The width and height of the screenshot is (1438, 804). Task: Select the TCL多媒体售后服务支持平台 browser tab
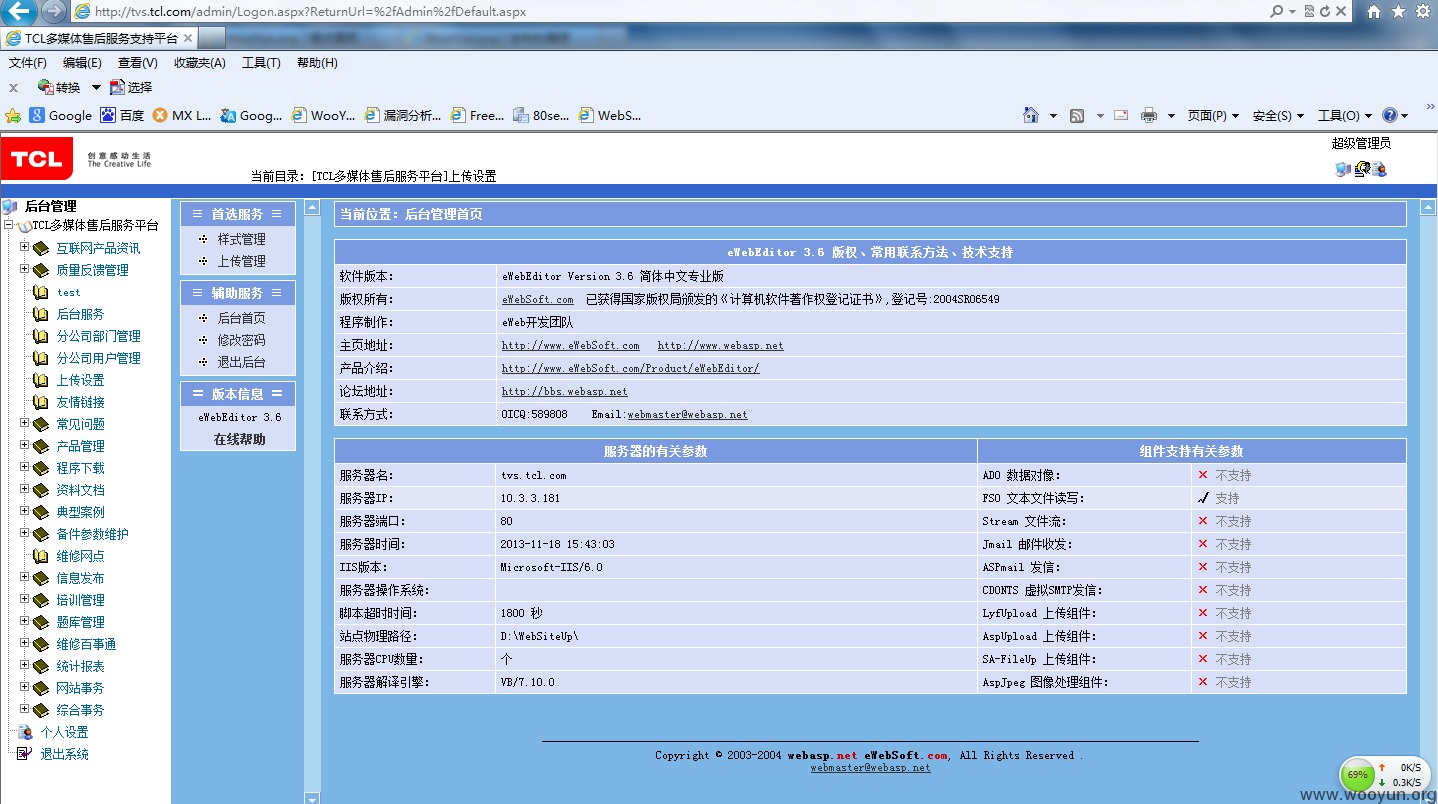100,38
